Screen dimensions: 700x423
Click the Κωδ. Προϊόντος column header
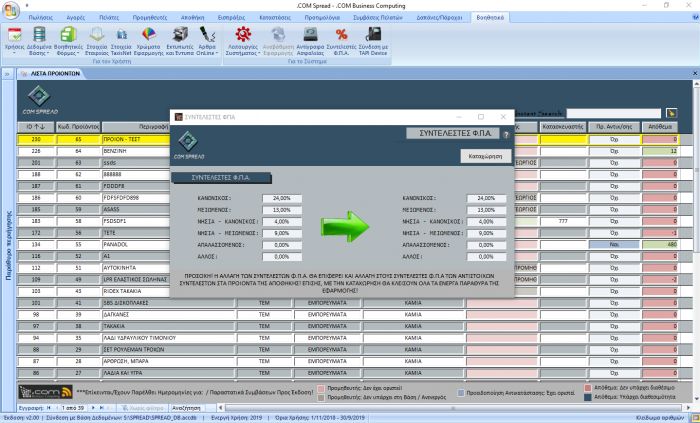coord(78,127)
